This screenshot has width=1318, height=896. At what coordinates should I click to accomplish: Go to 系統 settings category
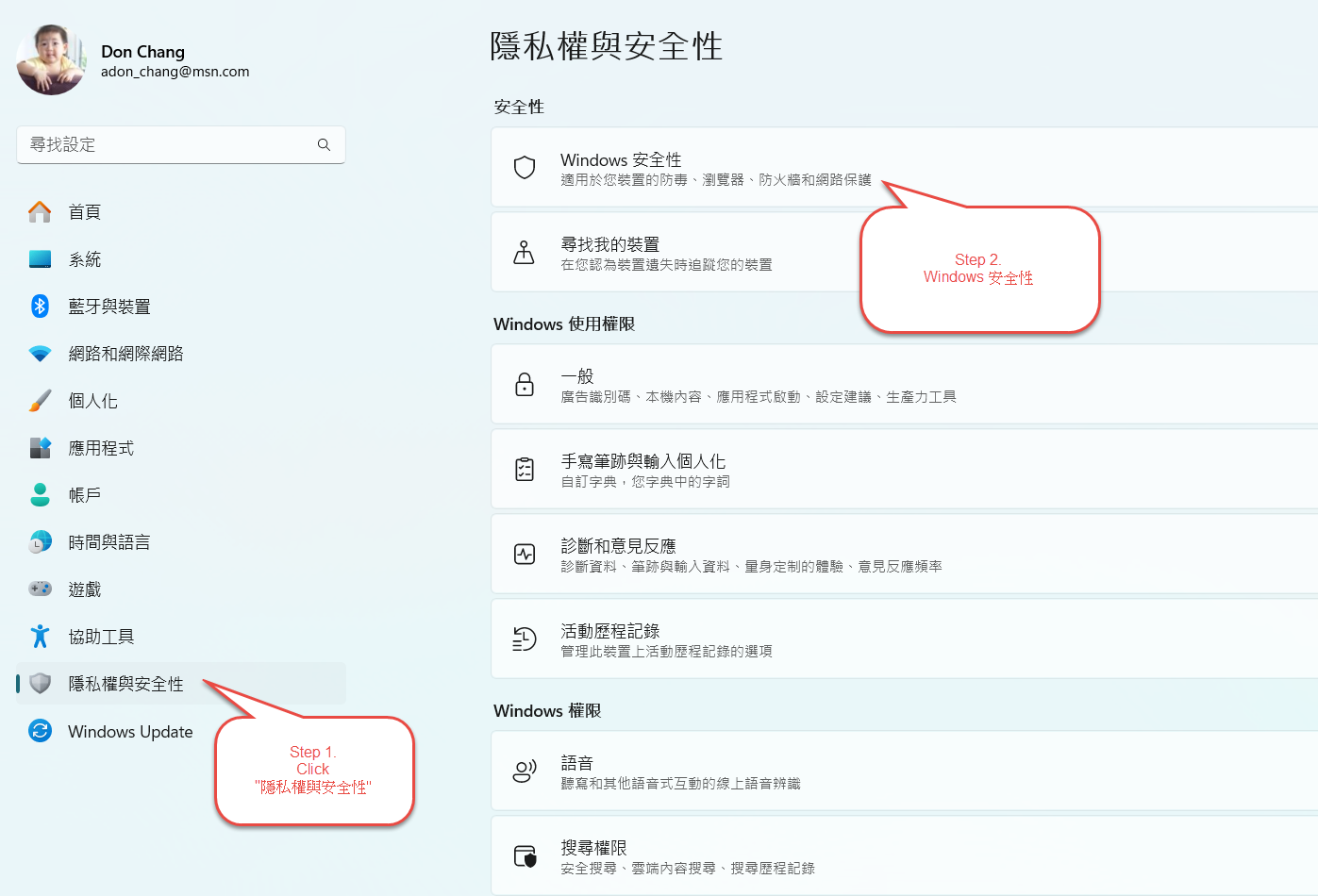[x=85, y=259]
